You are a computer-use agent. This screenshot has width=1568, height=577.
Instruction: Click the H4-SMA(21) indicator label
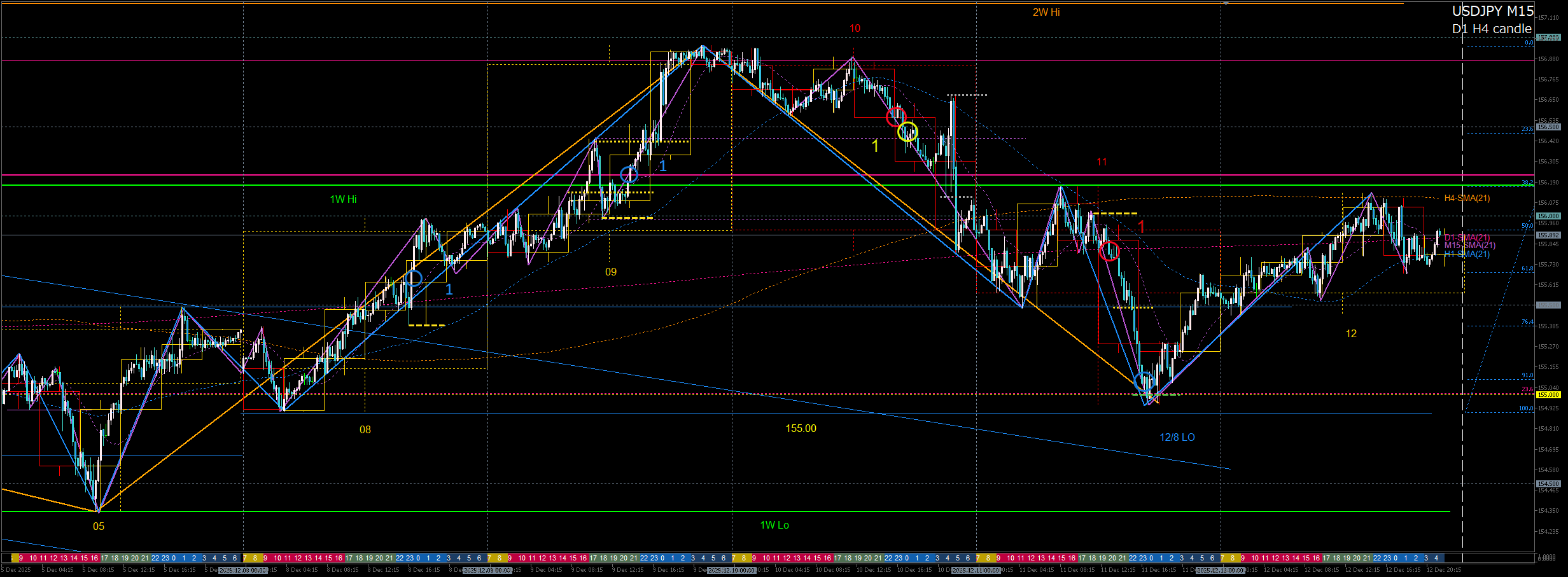(x=1466, y=198)
